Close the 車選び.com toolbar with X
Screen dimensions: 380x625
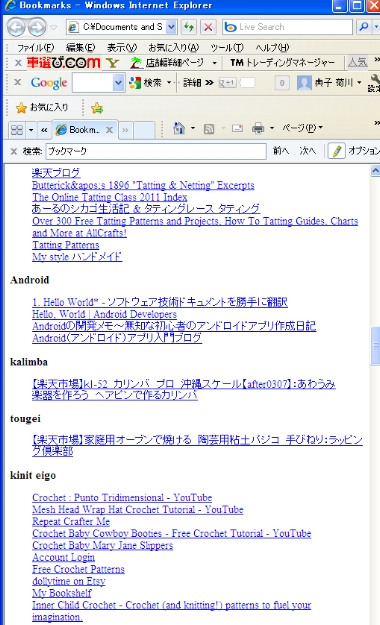[x=18, y=63]
